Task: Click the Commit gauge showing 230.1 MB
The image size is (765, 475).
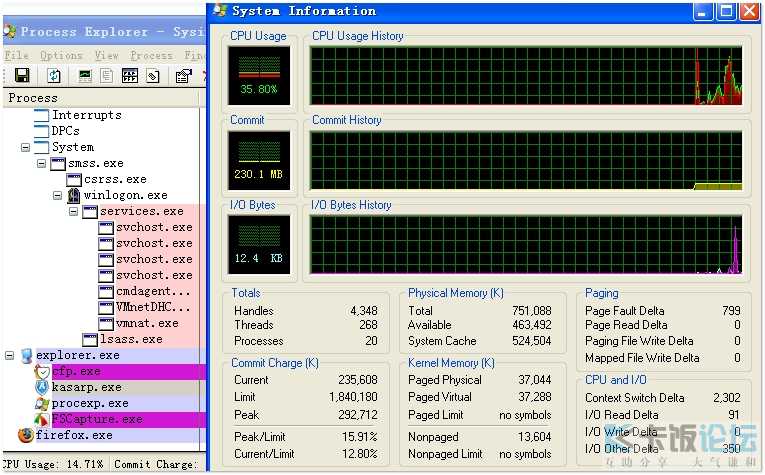Action: [259, 160]
